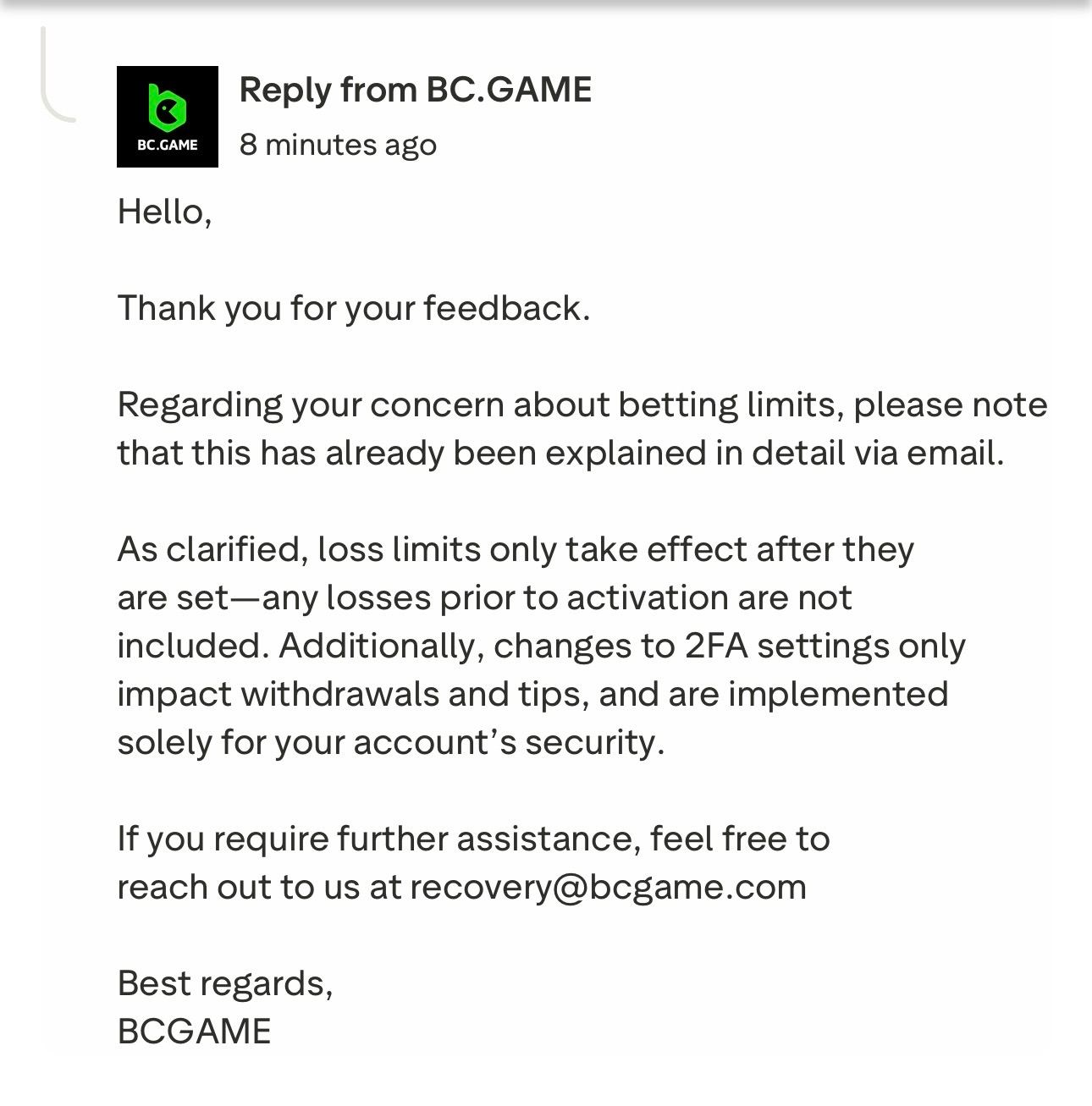Click the 'Regarding your concern' paragraph start
Viewport: 1092px width, 1106px height.
239,404
